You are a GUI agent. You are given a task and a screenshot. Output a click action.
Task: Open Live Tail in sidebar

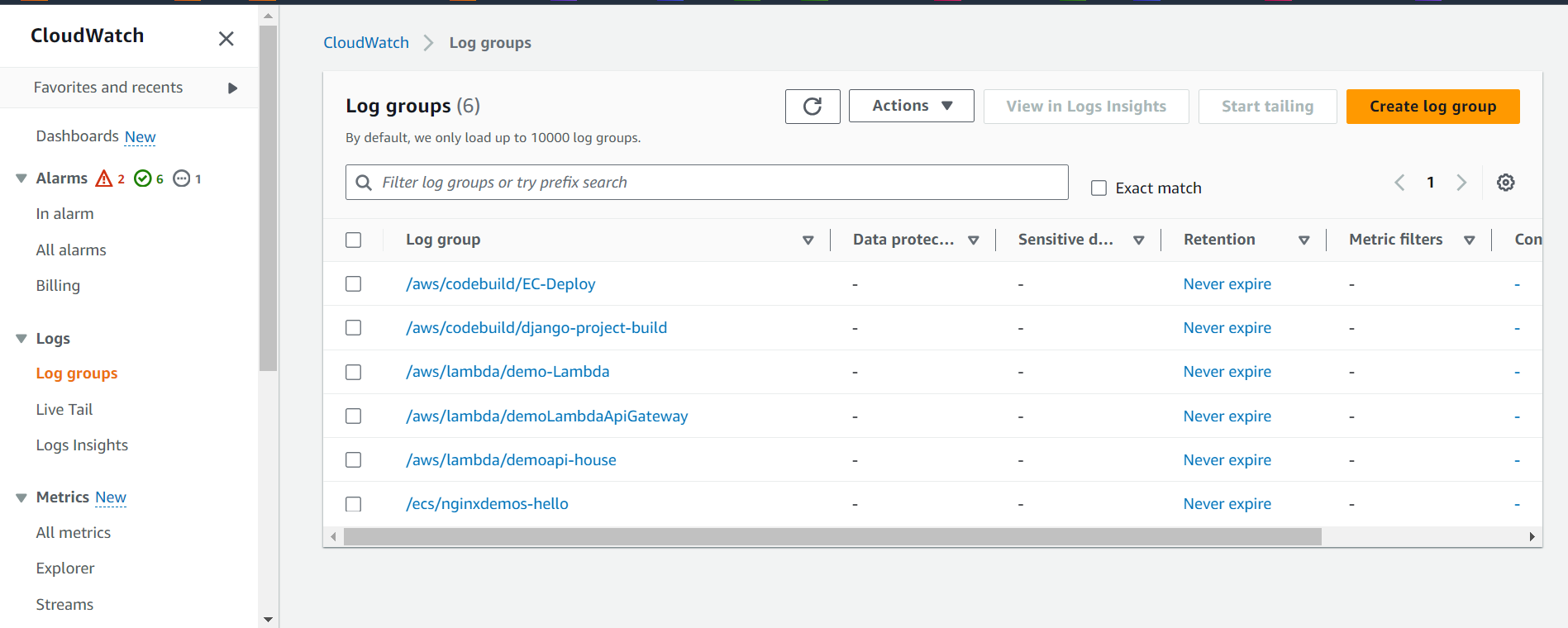[x=64, y=410]
